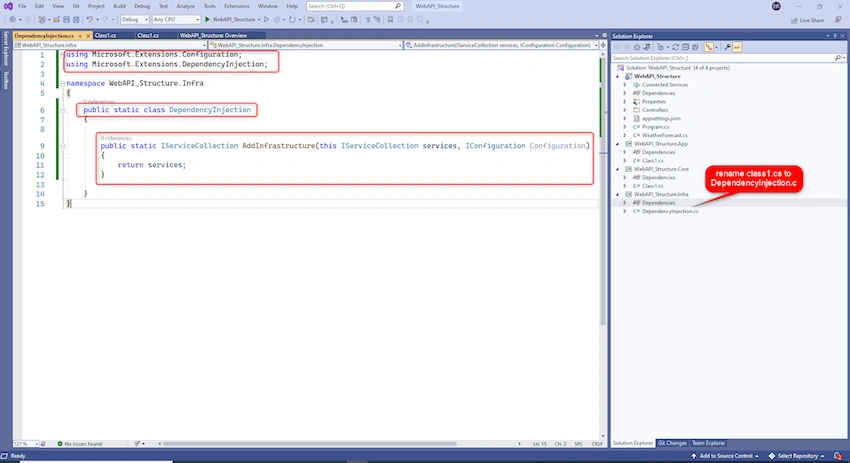The width and height of the screenshot is (850, 463).
Task: Toggle the Preview Selected Items button
Action: (x=737, y=47)
